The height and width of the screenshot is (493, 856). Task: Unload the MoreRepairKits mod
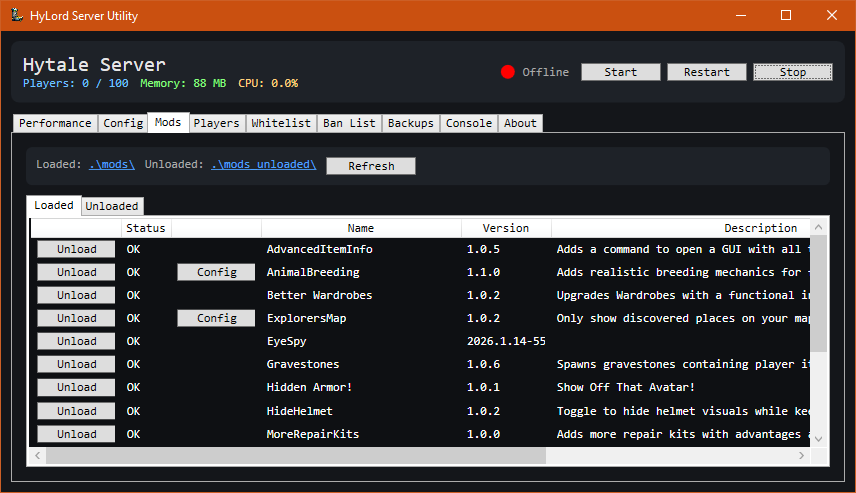click(76, 434)
